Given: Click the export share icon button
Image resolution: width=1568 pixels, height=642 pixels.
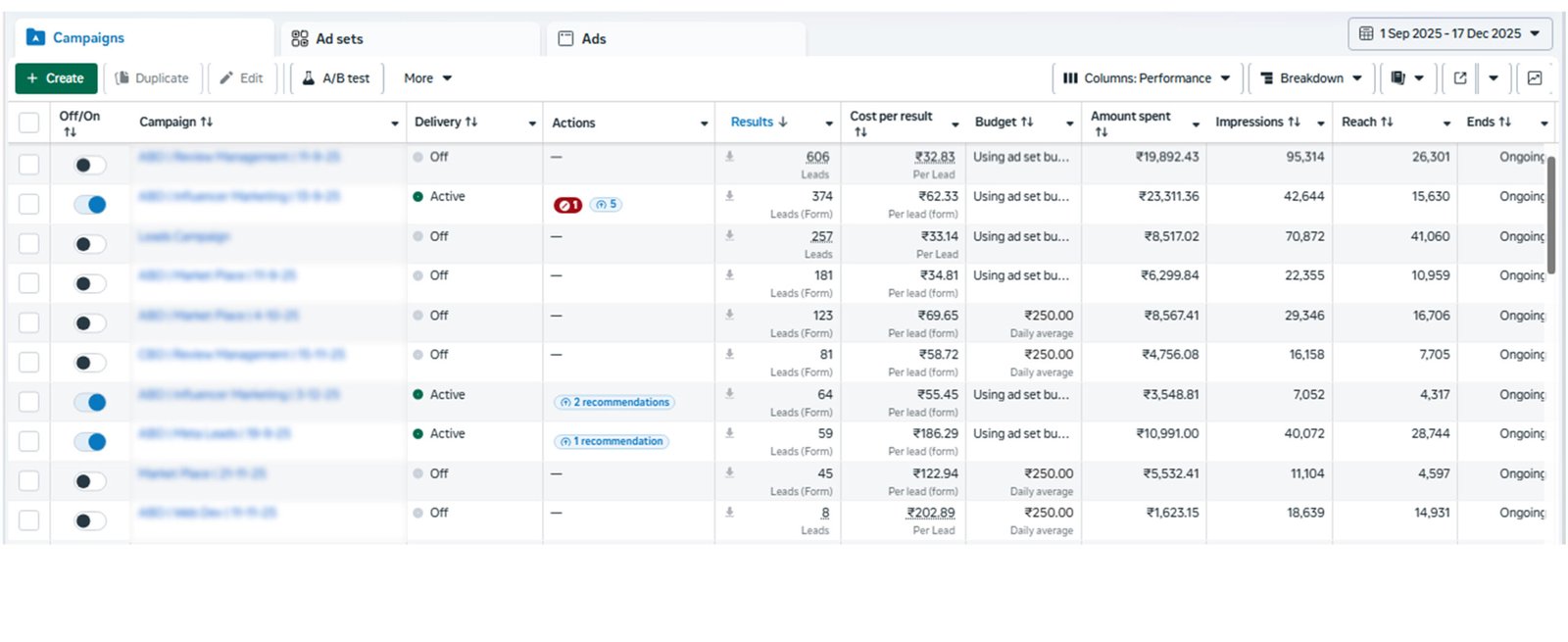Looking at the screenshot, I should pyautogui.click(x=1460, y=78).
